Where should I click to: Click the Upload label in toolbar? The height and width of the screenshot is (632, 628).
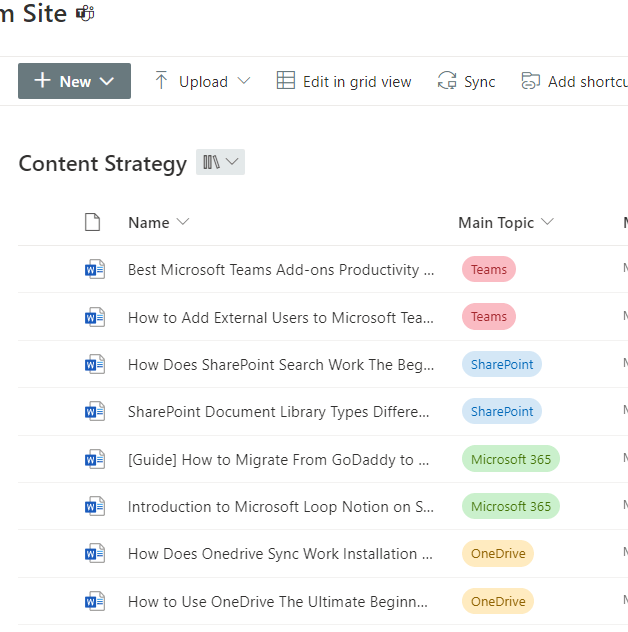(x=204, y=82)
